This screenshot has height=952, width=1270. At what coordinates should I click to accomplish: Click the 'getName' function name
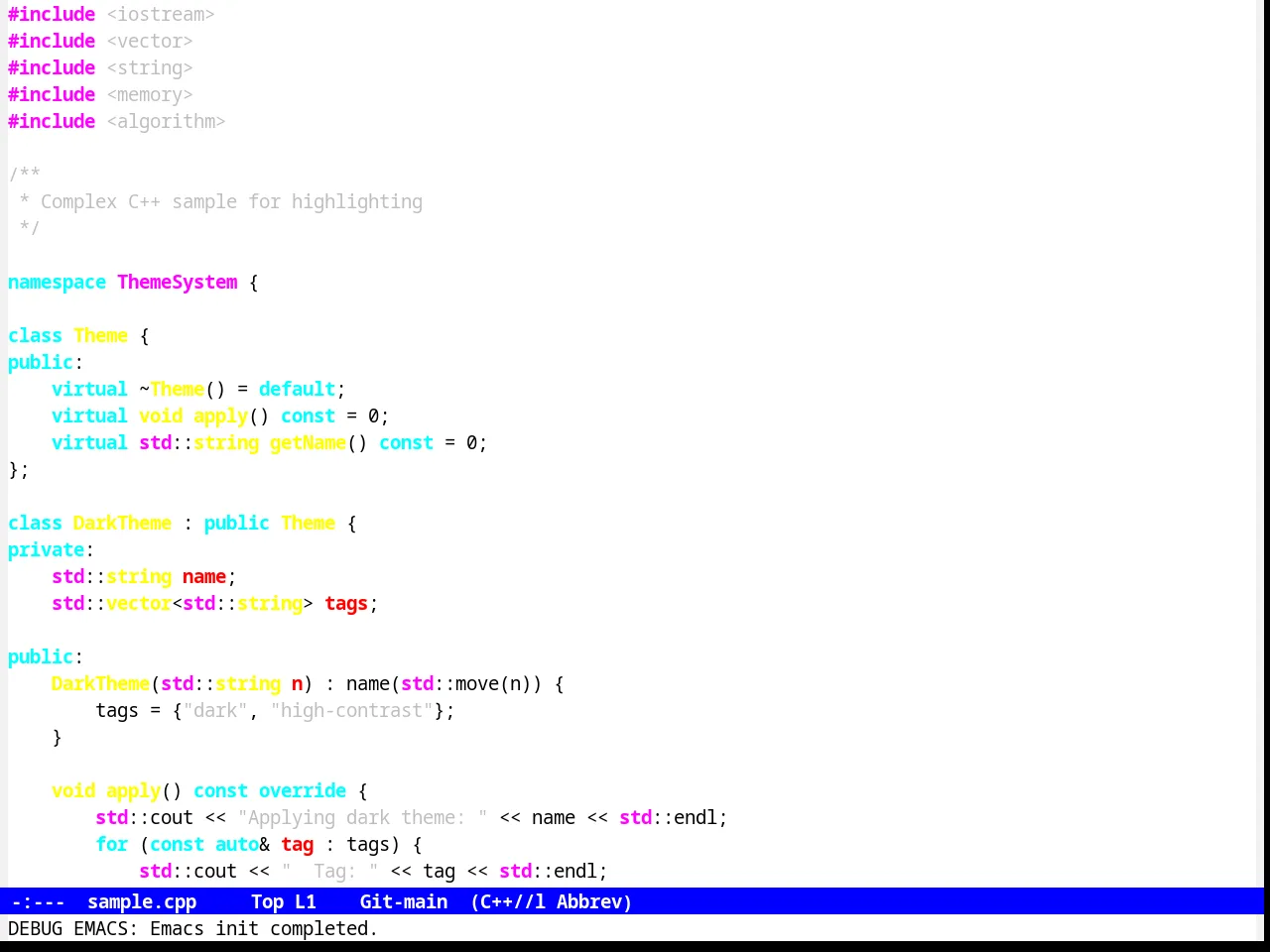pos(308,442)
